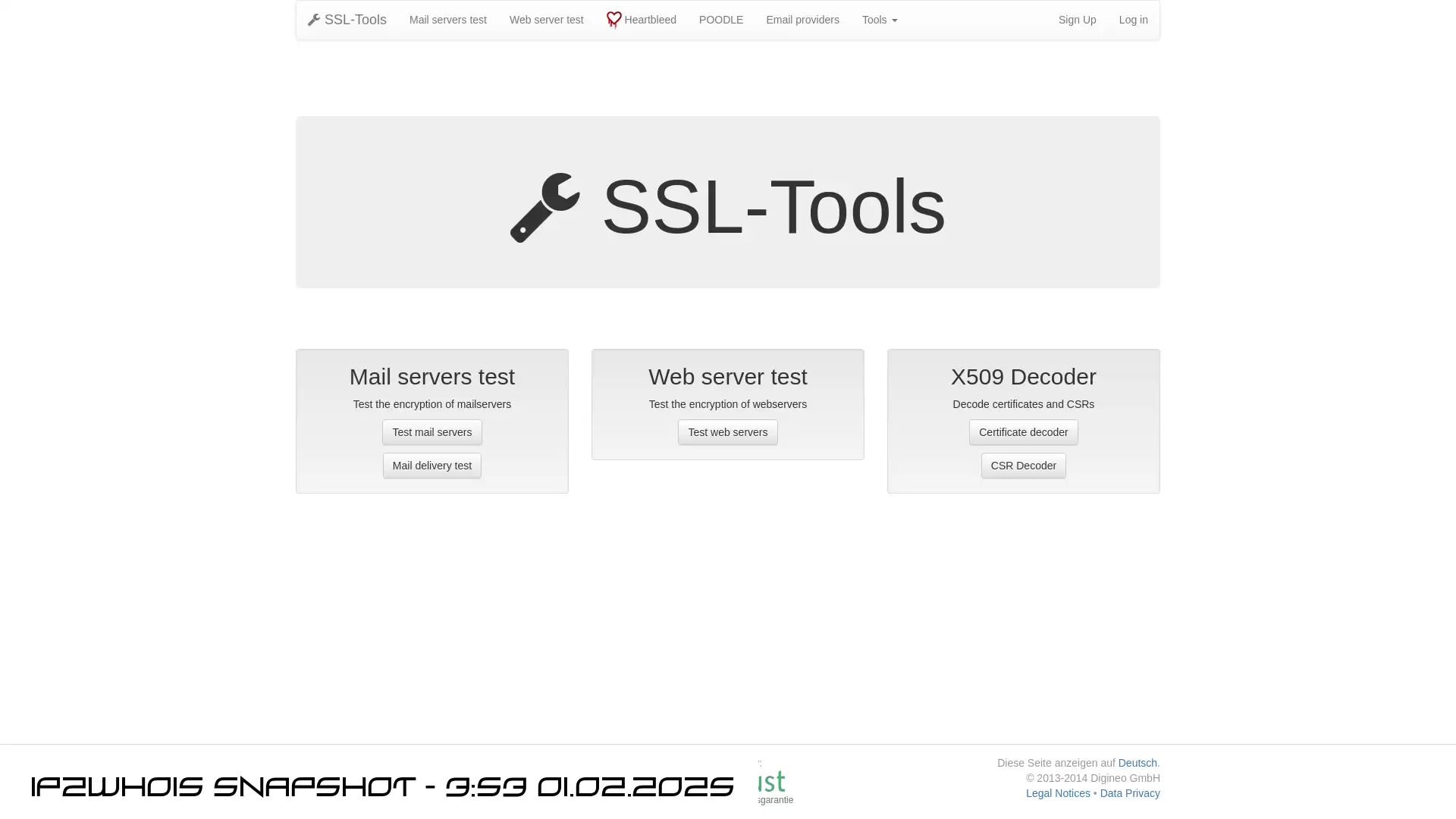The width and height of the screenshot is (1456, 819).
Task: Click the Test mail servers button
Action: click(x=432, y=432)
